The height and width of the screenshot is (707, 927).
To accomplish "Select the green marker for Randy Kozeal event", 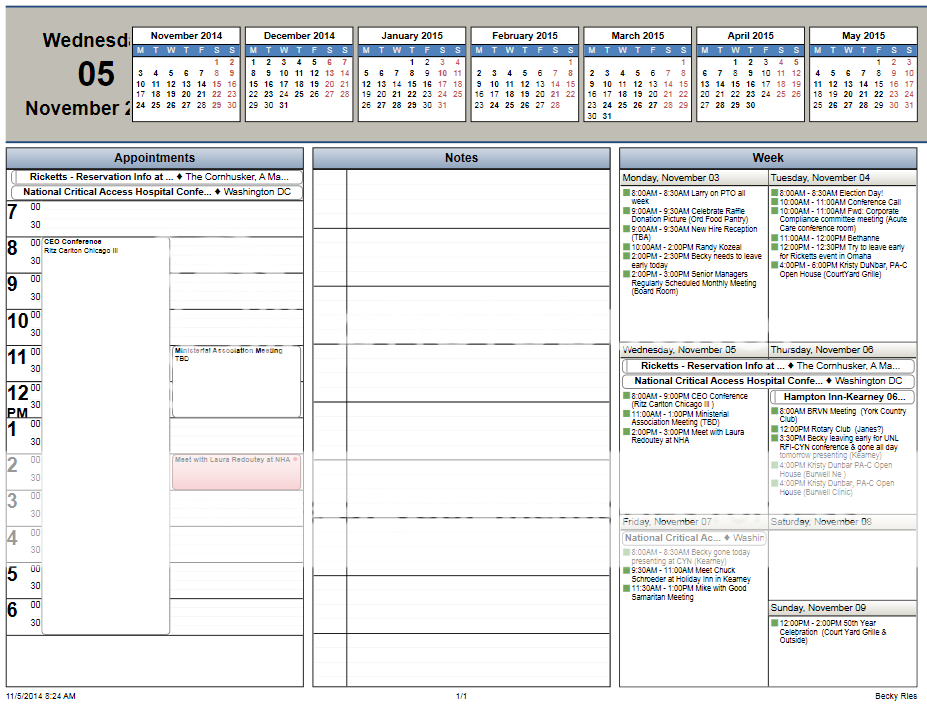I will [626, 247].
